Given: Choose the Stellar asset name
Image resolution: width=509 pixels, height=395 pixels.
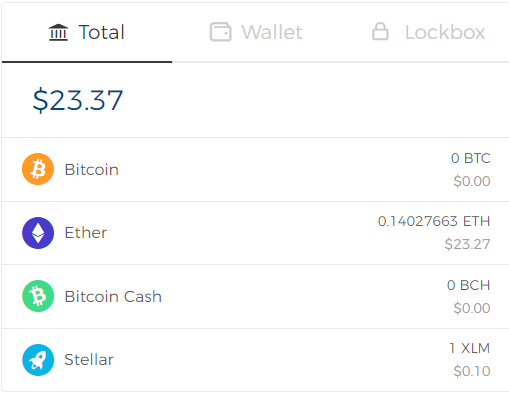Looking at the screenshot, I should pos(89,360).
